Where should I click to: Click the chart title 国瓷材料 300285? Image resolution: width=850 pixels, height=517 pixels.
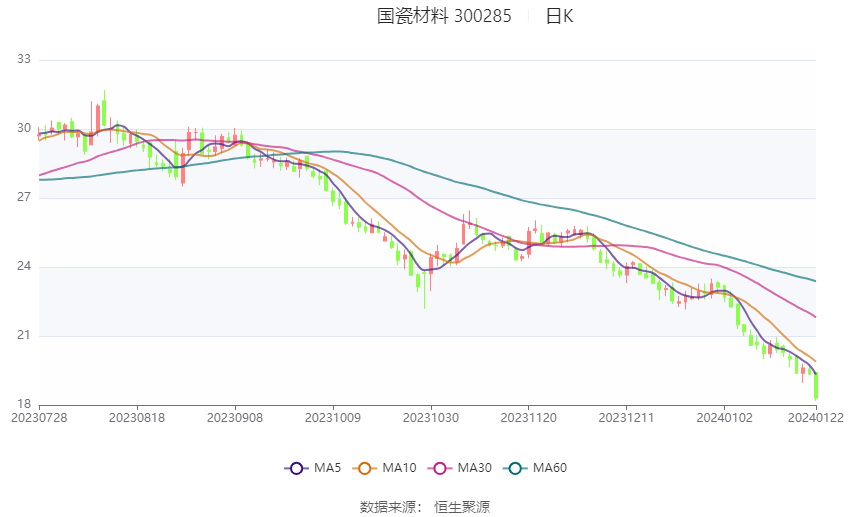point(444,16)
